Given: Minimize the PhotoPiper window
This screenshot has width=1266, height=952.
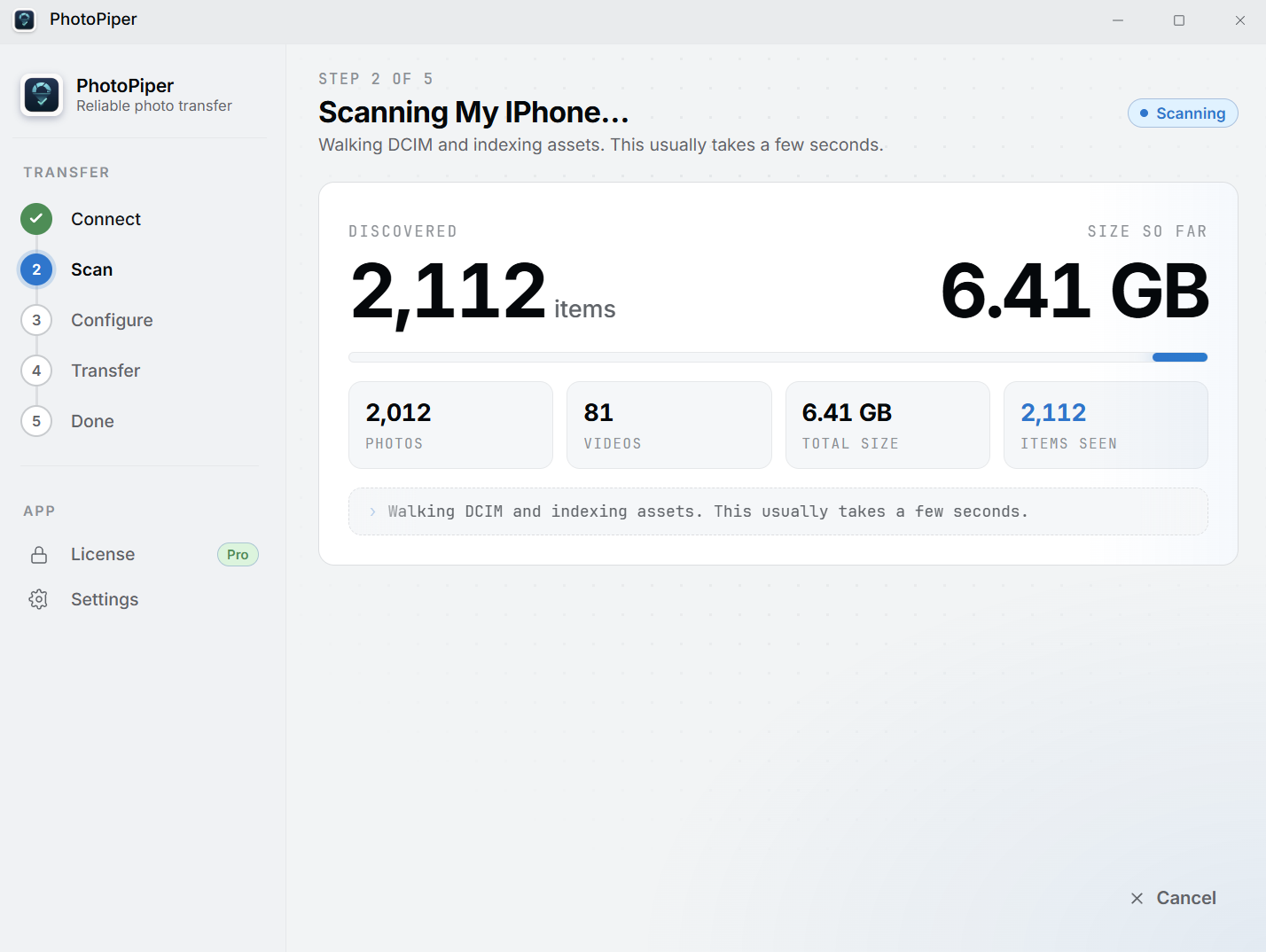Looking at the screenshot, I should [1118, 20].
